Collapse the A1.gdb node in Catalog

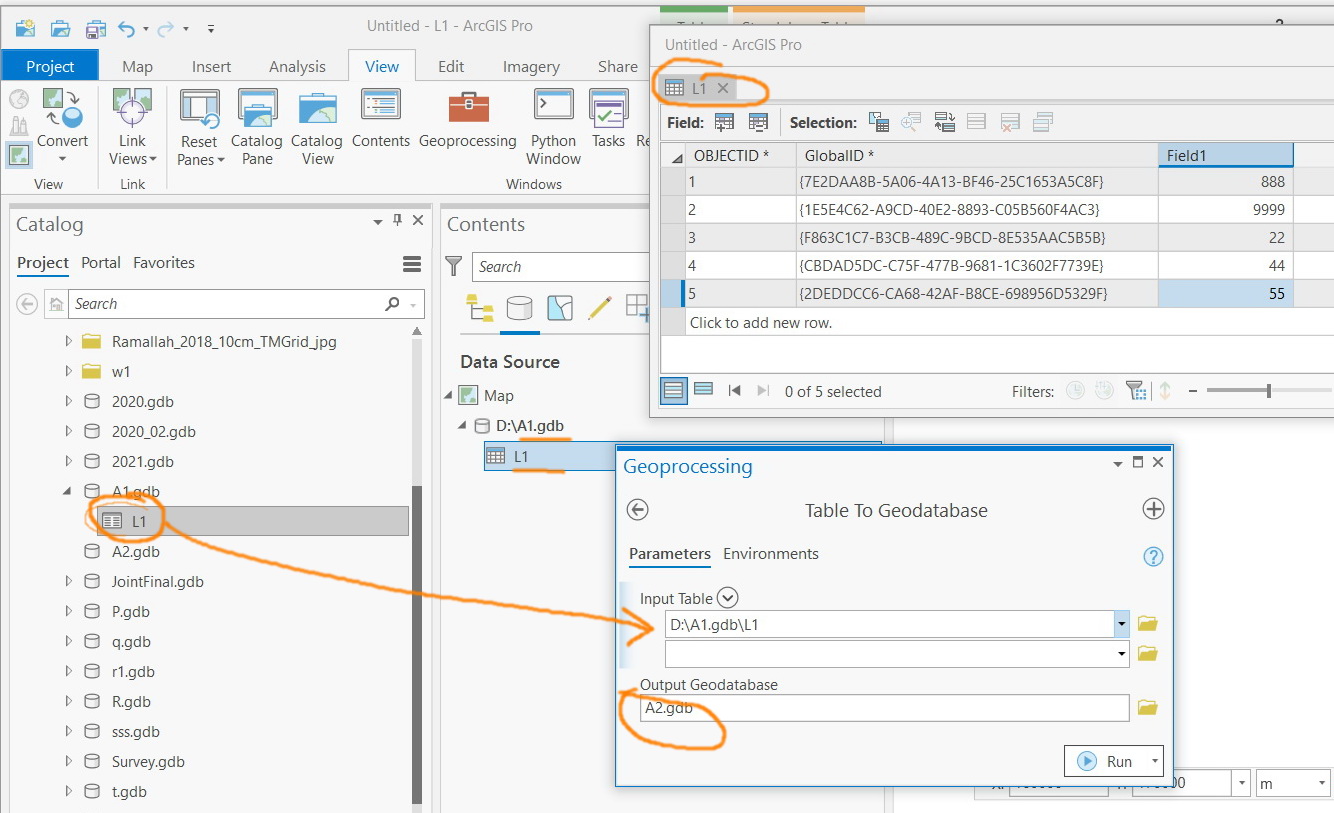tap(69, 491)
